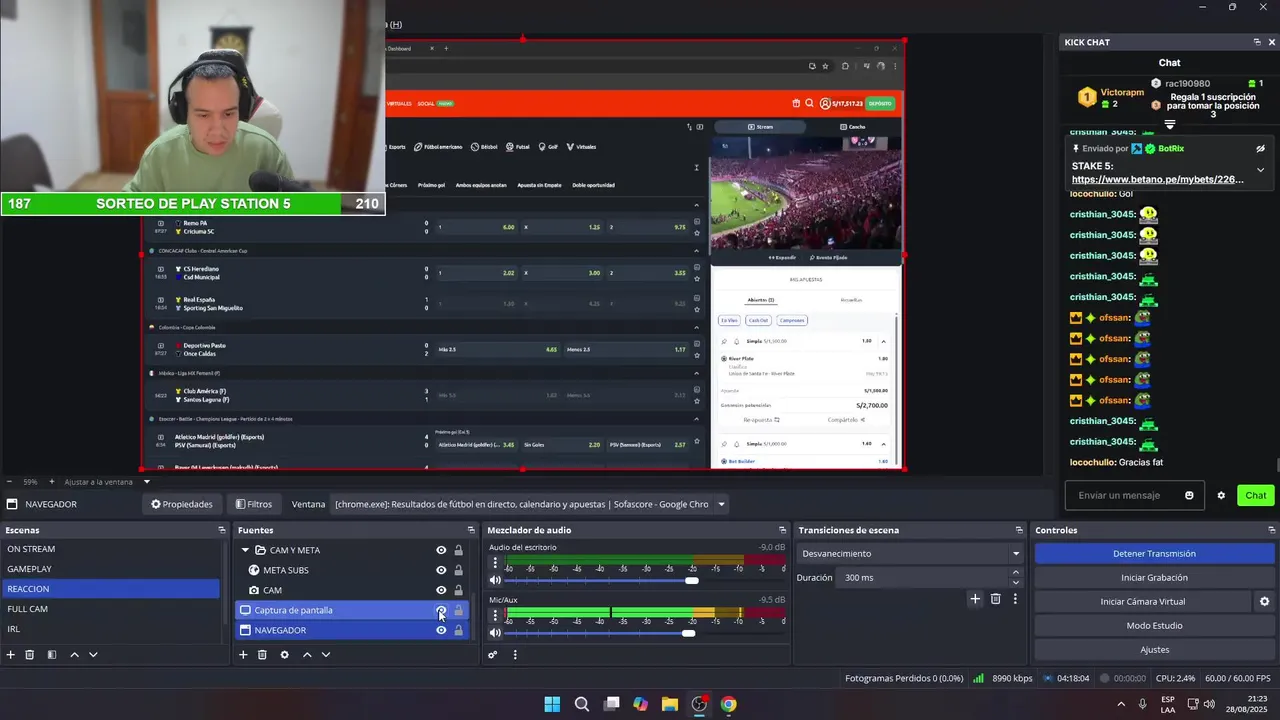Select the FULL CAM scene
Image resolution: width=1280 pixels, height=720 pixels.
110,609
